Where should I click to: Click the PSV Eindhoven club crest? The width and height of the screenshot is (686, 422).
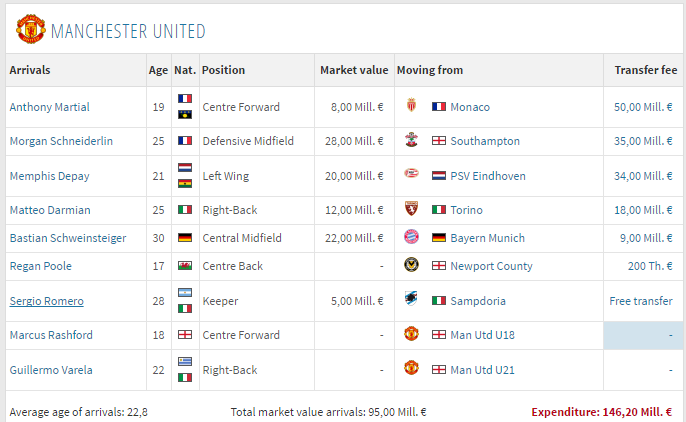click(411, 174)
